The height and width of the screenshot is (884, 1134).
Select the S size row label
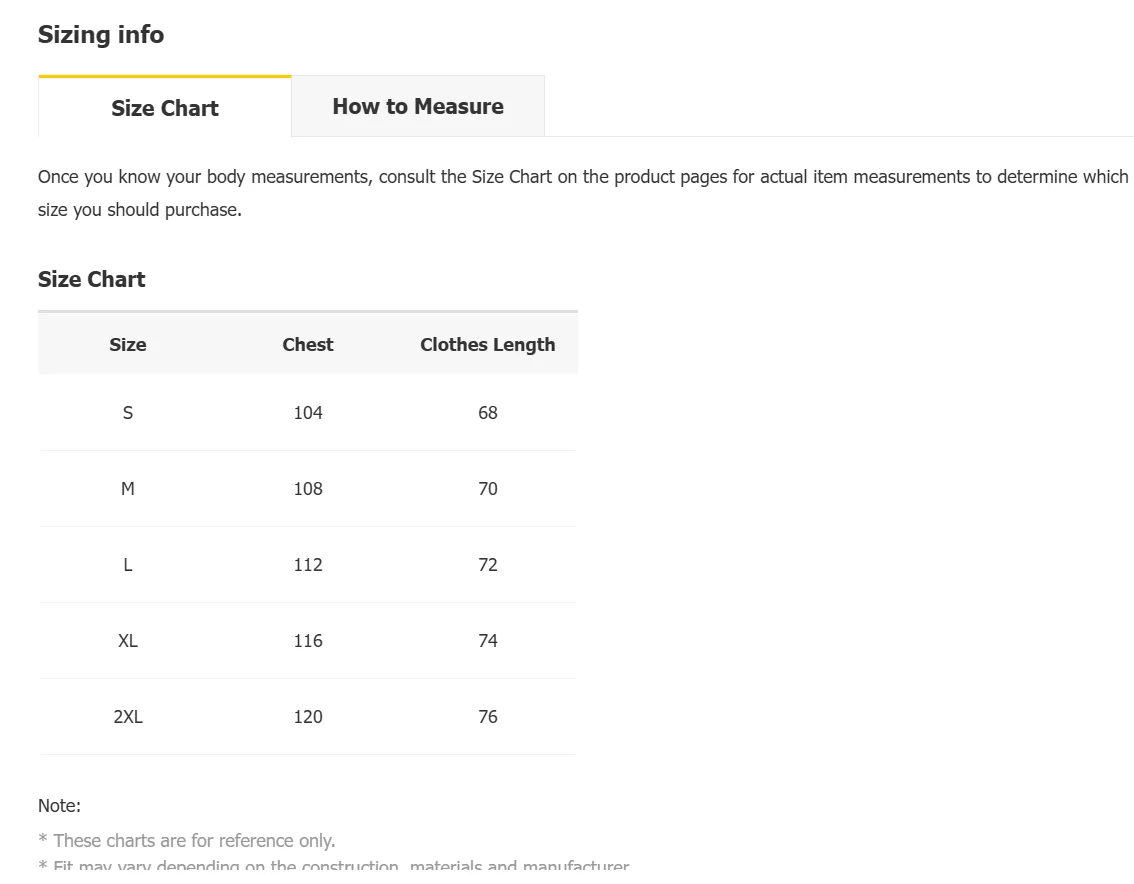pos(128,413)
